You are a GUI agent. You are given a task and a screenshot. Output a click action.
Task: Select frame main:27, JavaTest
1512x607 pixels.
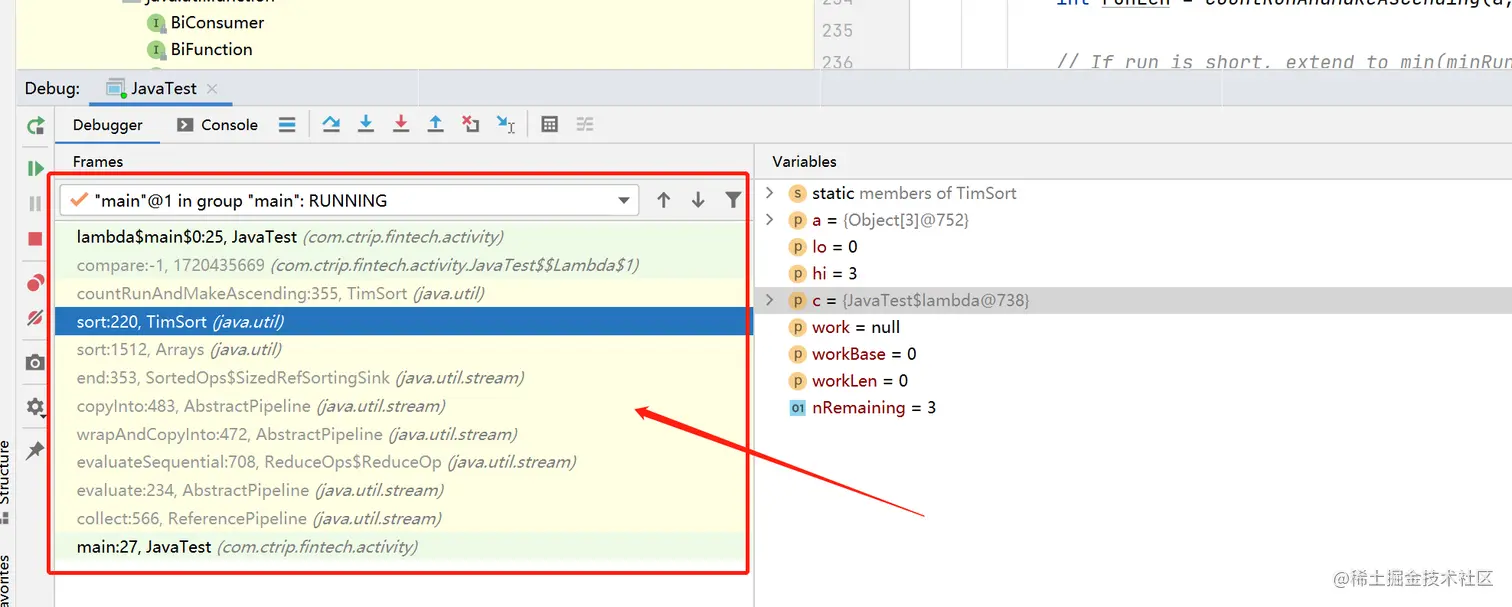click(x=400, y=547)
